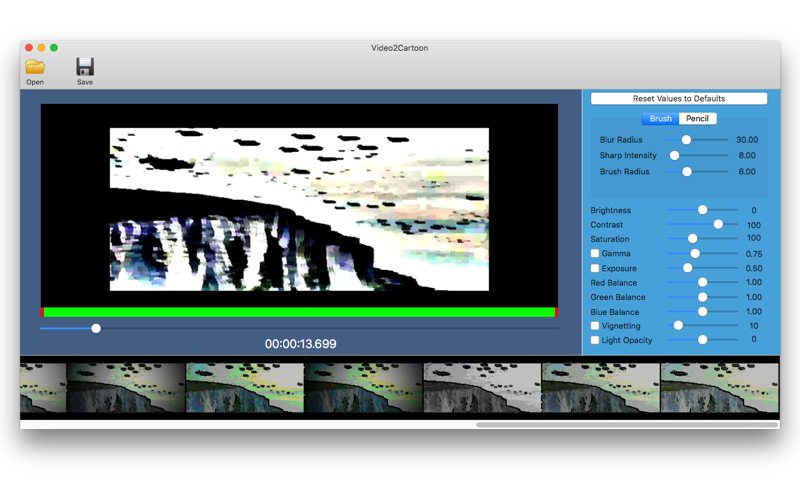Screen dimensions: 800x500
Task: Click the Brightness slider knob
Action: 703,210
